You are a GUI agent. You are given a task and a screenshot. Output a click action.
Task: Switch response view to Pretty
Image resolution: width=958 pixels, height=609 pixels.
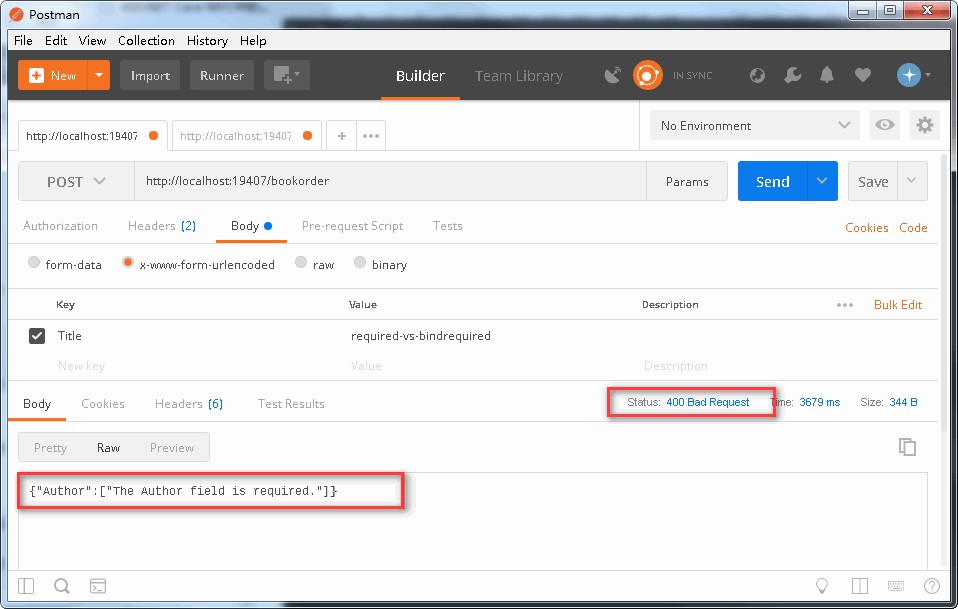click(x=50, y=448)
